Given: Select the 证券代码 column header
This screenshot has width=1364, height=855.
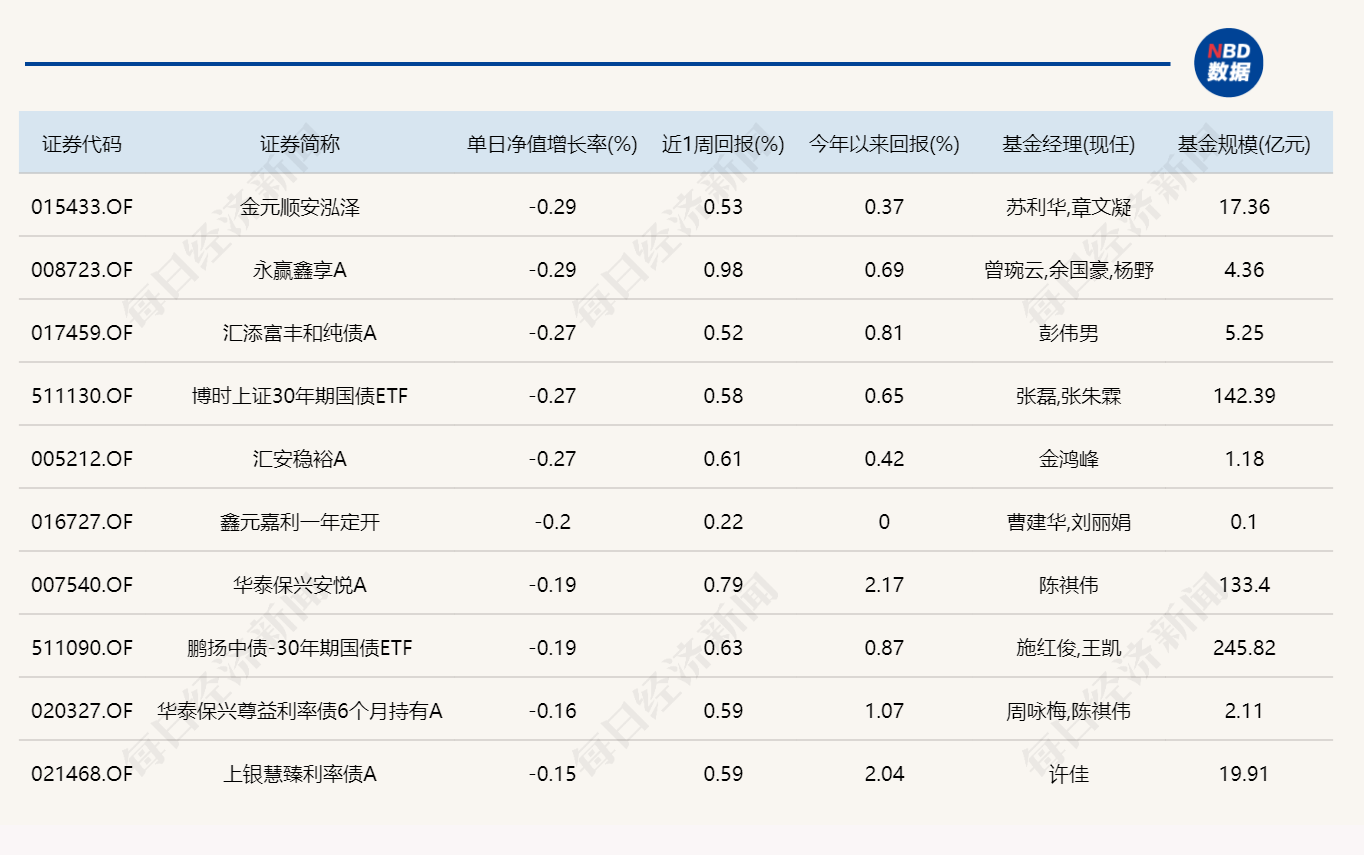Looking at the screenshot, I should pos(81,143).
